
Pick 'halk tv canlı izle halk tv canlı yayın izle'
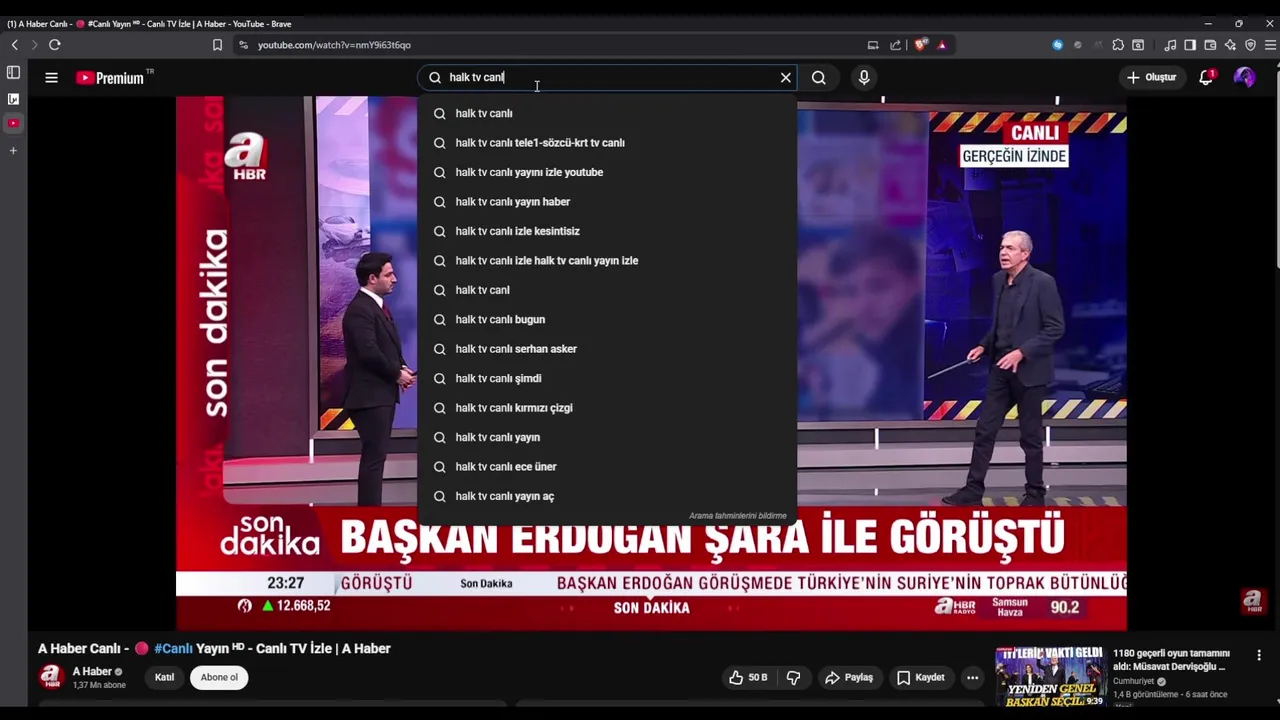607,261
